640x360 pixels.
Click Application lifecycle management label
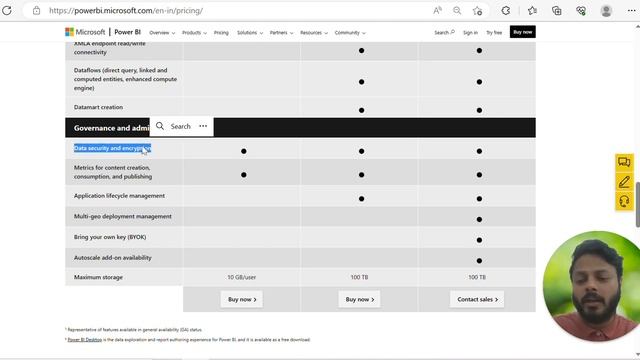click(119, 196)
